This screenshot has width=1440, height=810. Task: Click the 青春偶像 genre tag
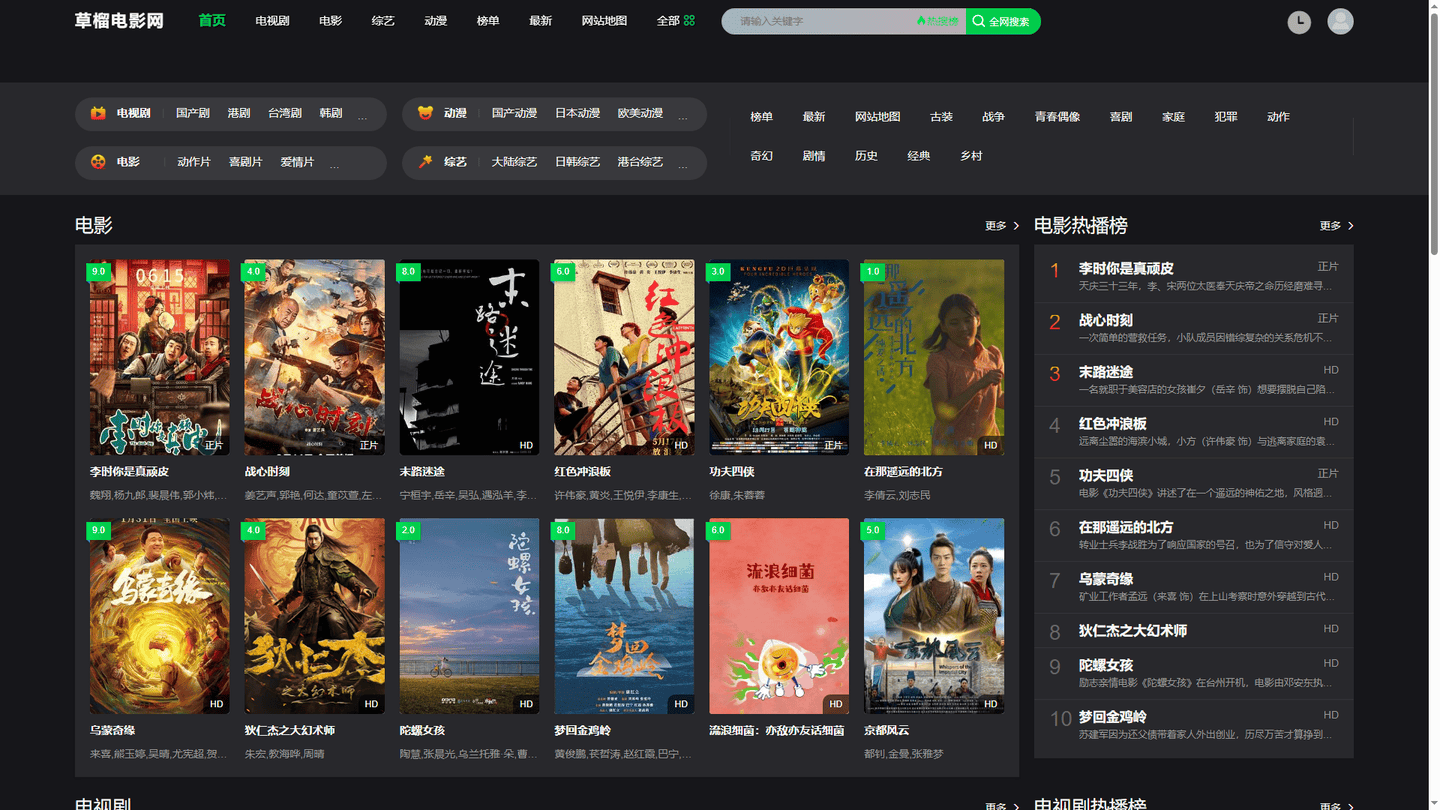pyautogui.click(x=1058, y=117)
